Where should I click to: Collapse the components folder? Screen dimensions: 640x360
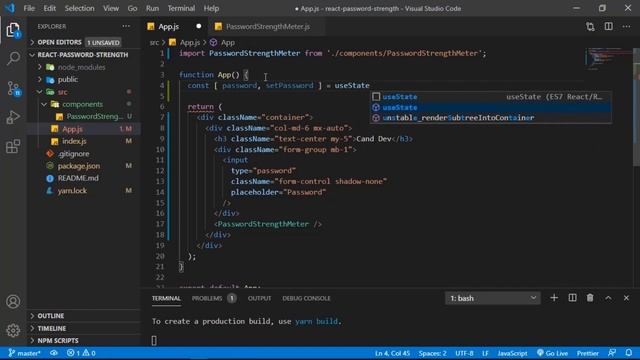pyautogui.click(x=84, y=104)
